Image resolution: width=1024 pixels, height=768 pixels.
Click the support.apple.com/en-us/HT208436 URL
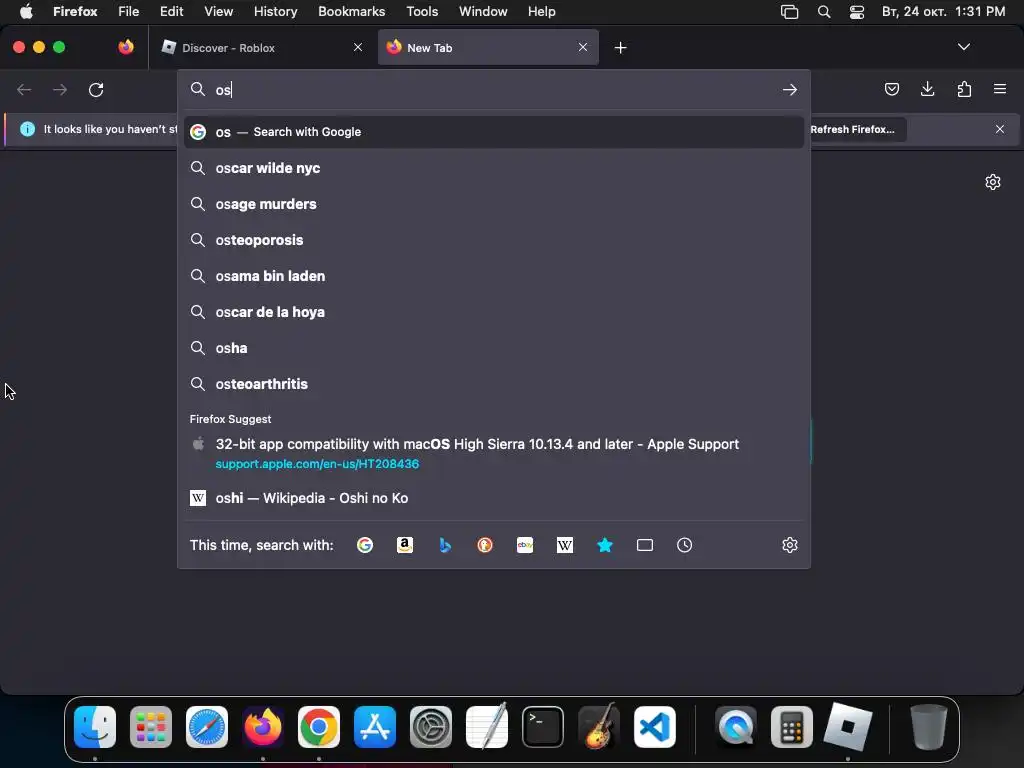pyautogui.click(x=317, y=464)
